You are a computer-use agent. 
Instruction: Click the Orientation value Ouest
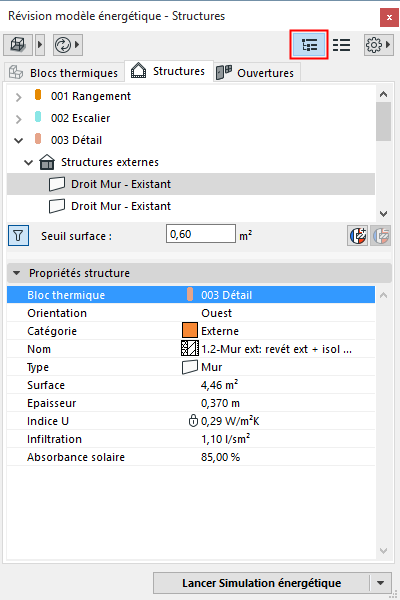(216, 313)
